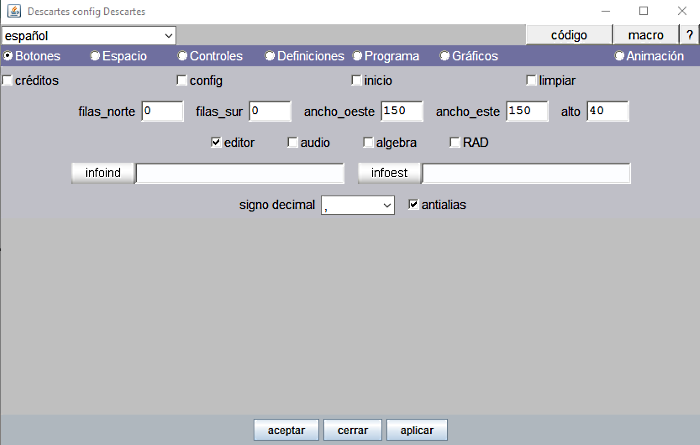Viewport: 700px width, 445px height.
Task: Minimize the Descartes config window
Action: click(x=605, y=11)
